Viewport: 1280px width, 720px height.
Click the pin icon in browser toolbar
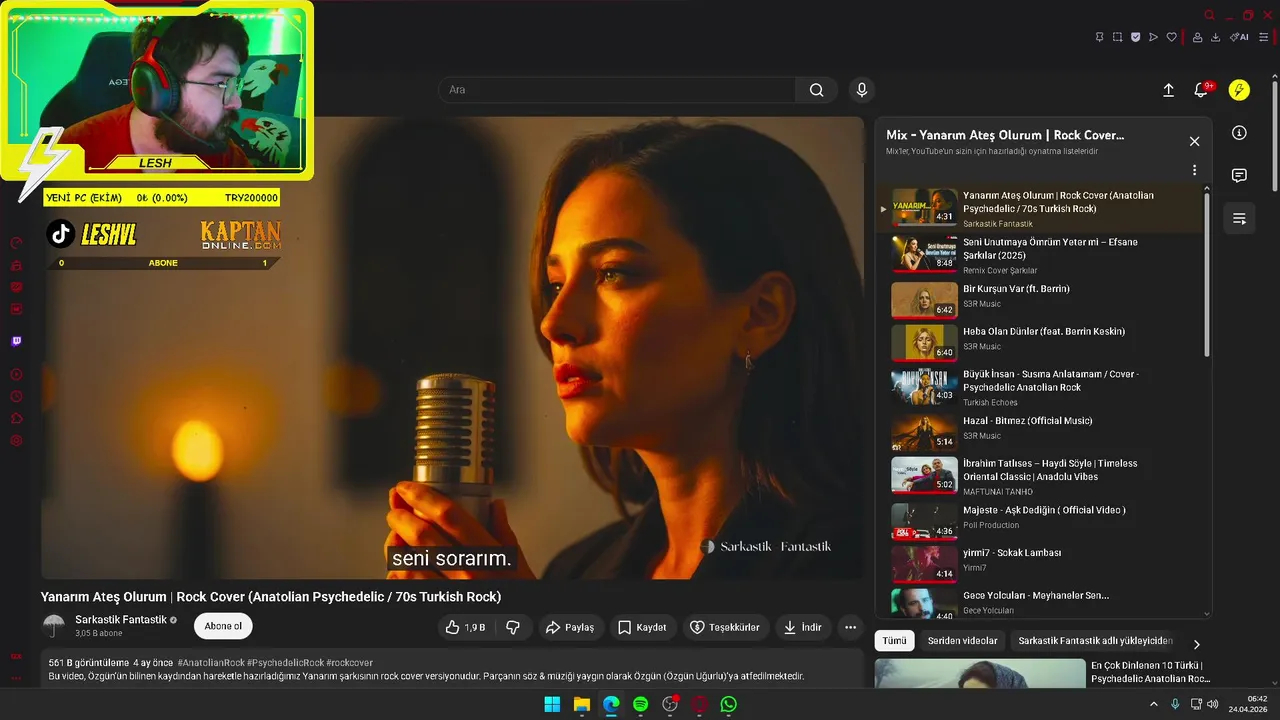coord(1099,37)
